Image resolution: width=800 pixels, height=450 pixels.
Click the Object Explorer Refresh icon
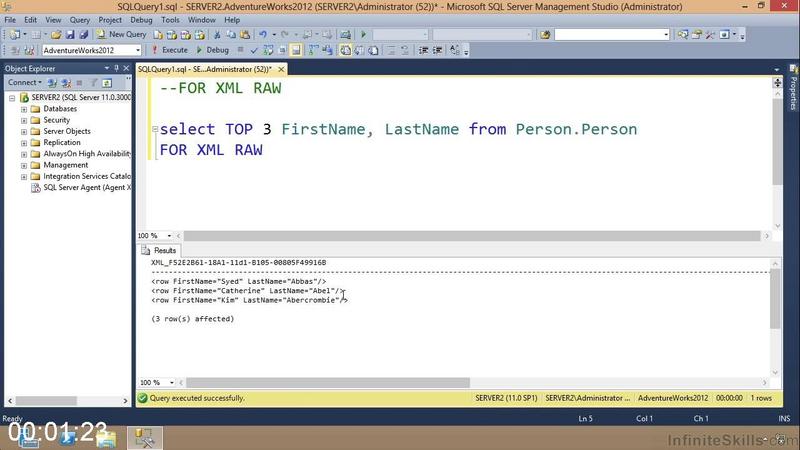click(107, 83)
